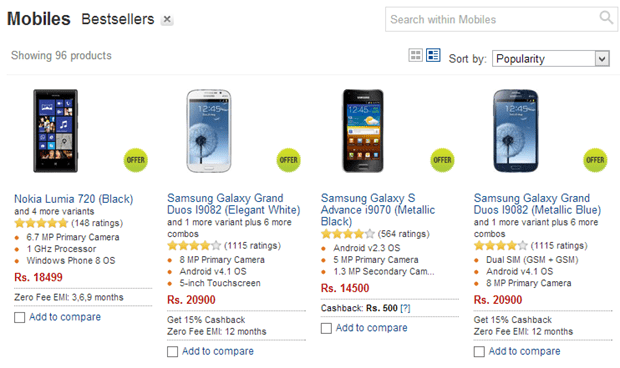Check Add to compare for Nokia Lumia 720
Viewport: 620px width, 368px height.
click(x=19, y=317)
